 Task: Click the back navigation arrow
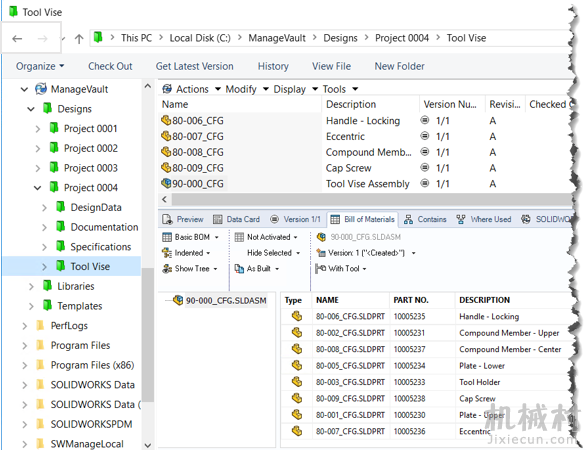17,38
